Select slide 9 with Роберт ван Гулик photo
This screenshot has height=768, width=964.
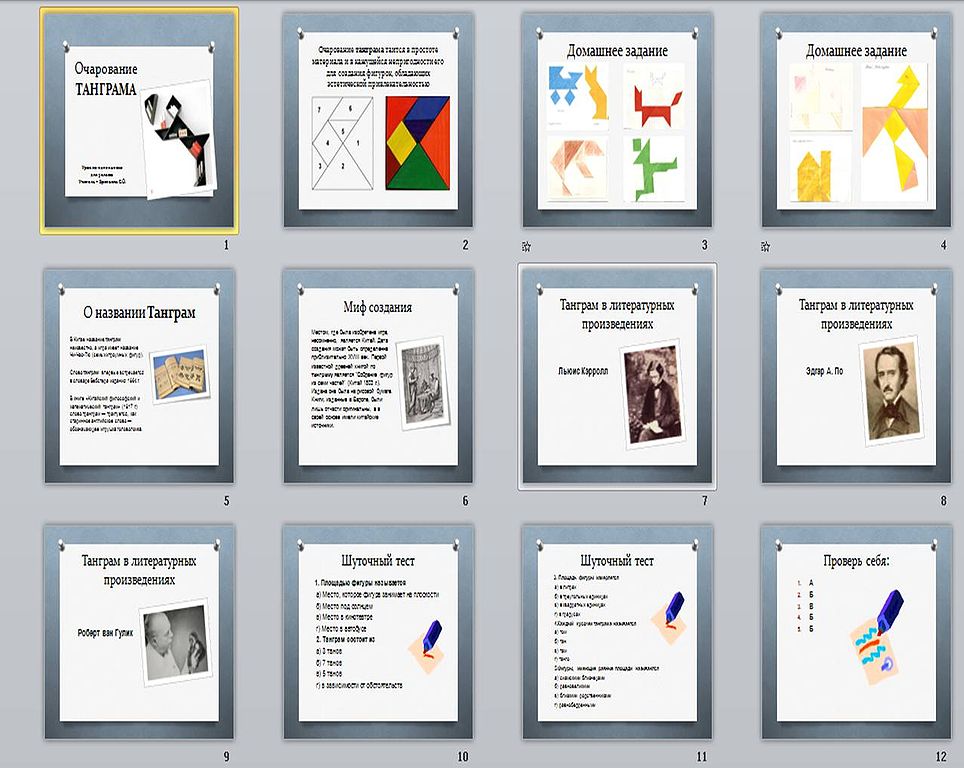(x=139, y=631)
